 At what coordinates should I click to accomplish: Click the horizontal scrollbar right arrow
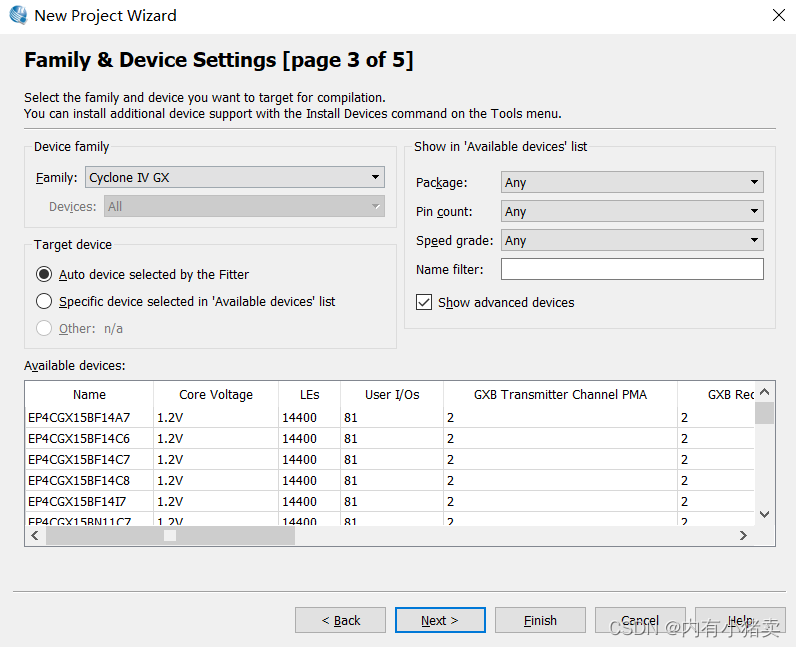point(743,535)
